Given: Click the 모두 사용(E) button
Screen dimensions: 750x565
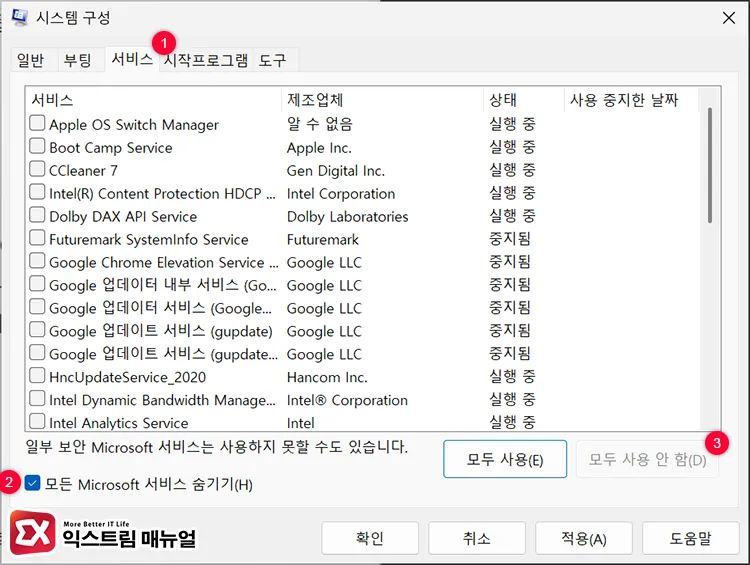Looking at the screenshot, I should (x=505, y=459).
